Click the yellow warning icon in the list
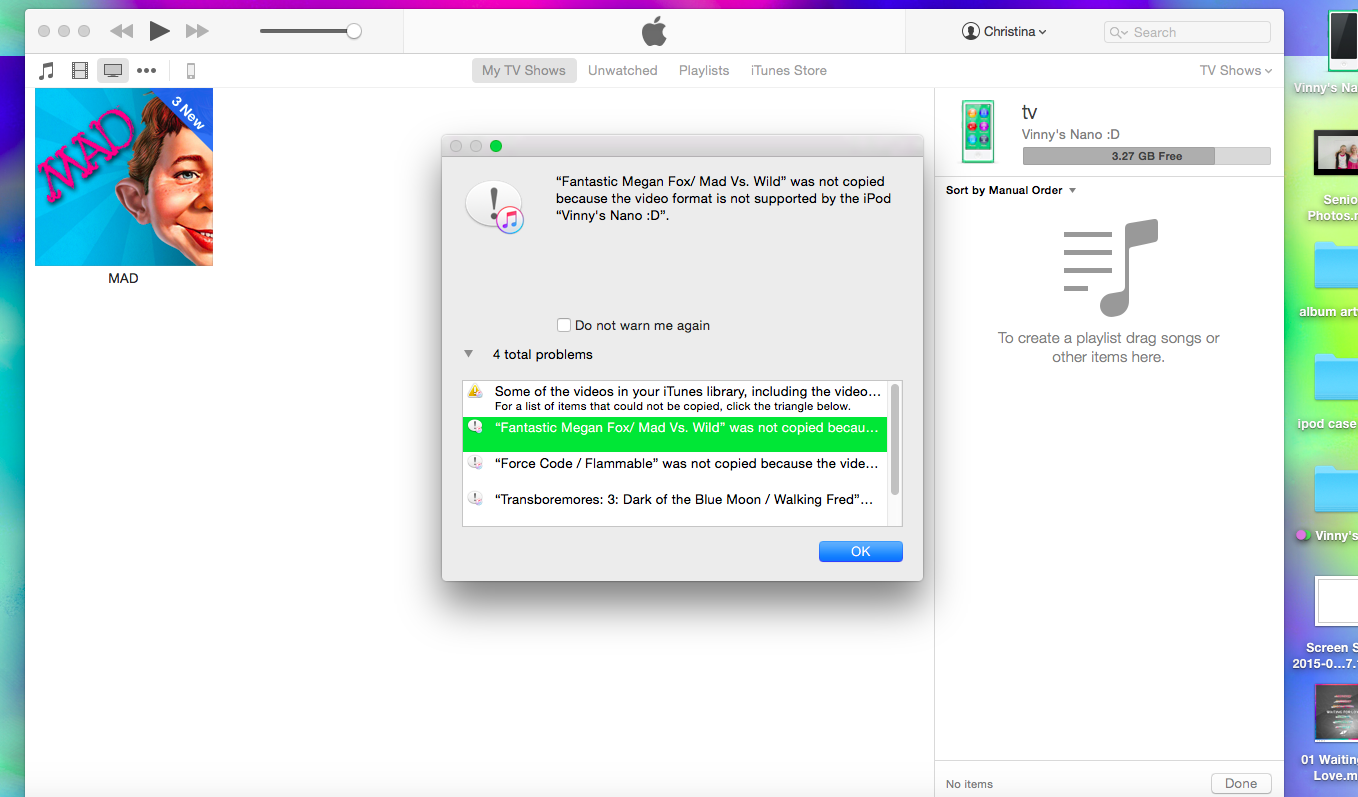The width and height of the screenshot is (1358, 797). tap(475, 391)
